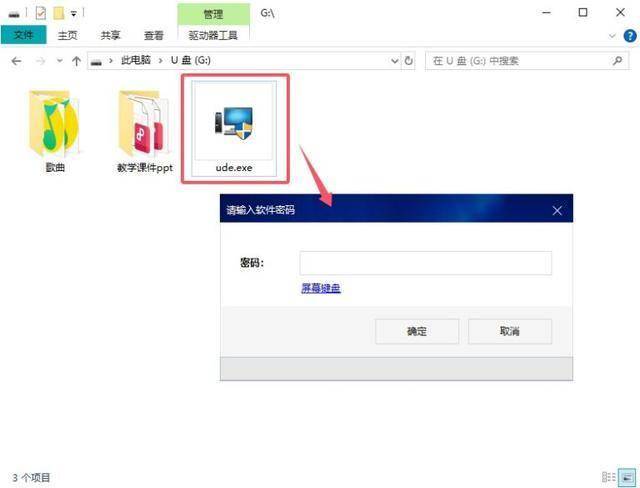Click U 盘 (G:) in address path
Image resolution: width=640 pixels, height=488 pixels.
pyautogui.click(x=191, y=60)
